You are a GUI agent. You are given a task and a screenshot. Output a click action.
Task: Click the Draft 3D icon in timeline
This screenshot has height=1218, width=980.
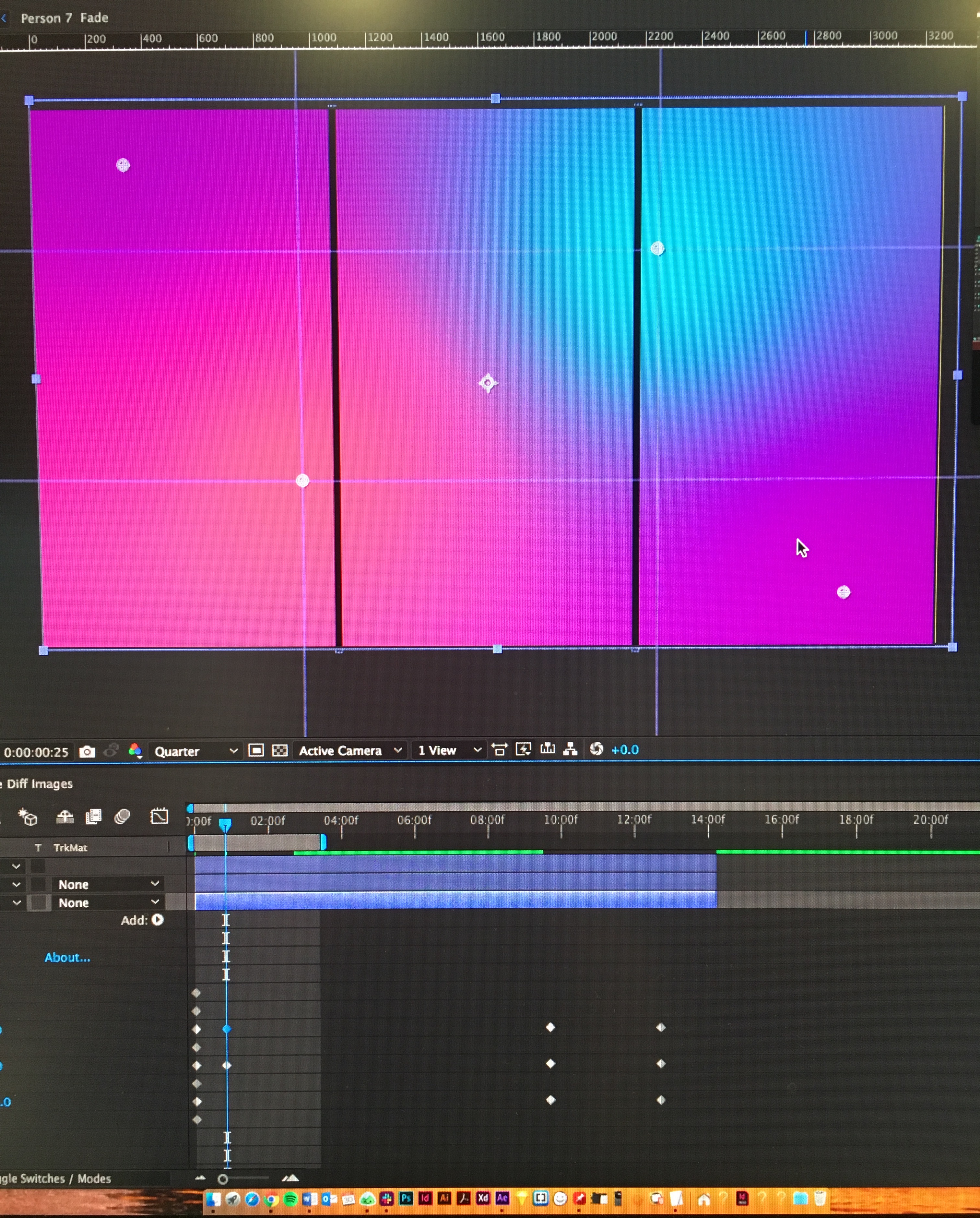[x=27, y=817]
